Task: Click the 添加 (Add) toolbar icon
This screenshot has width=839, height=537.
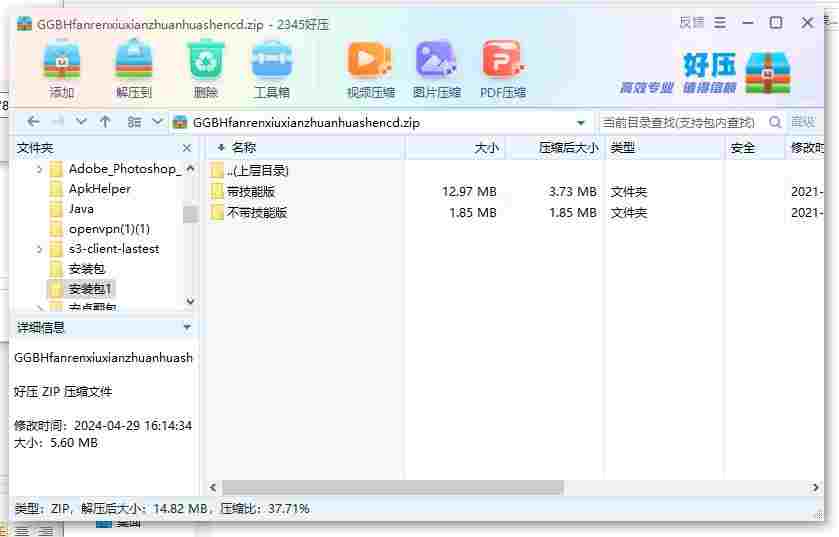Action: (62, 70)
